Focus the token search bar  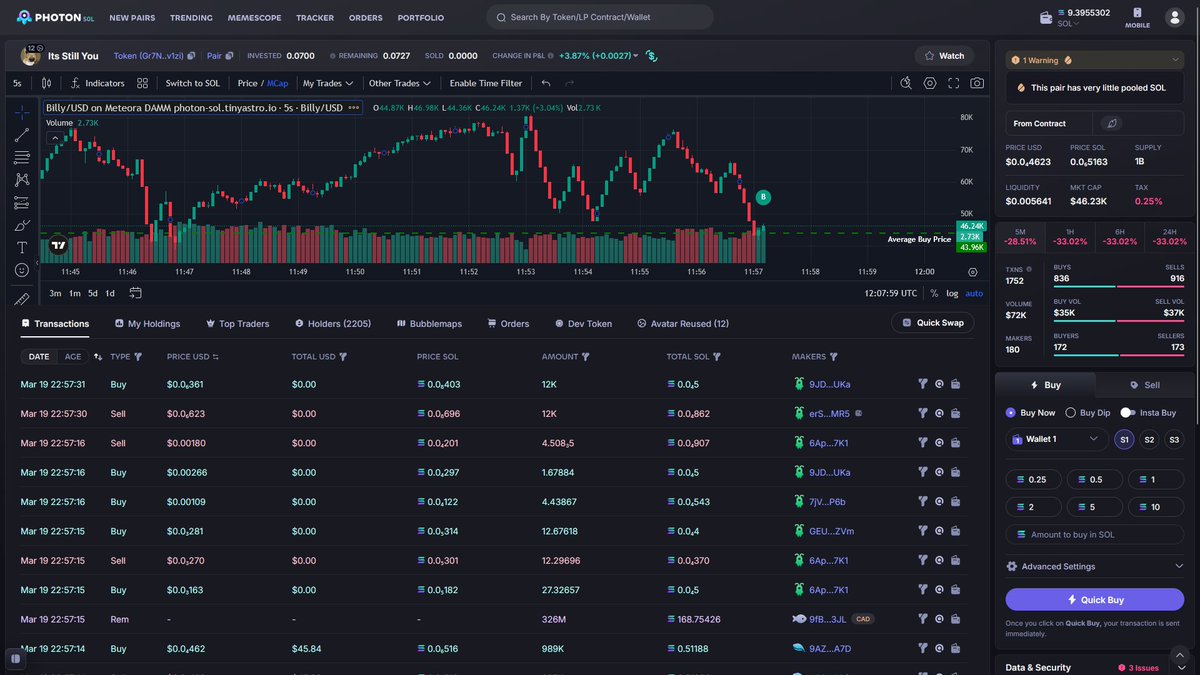click(600, 17)
